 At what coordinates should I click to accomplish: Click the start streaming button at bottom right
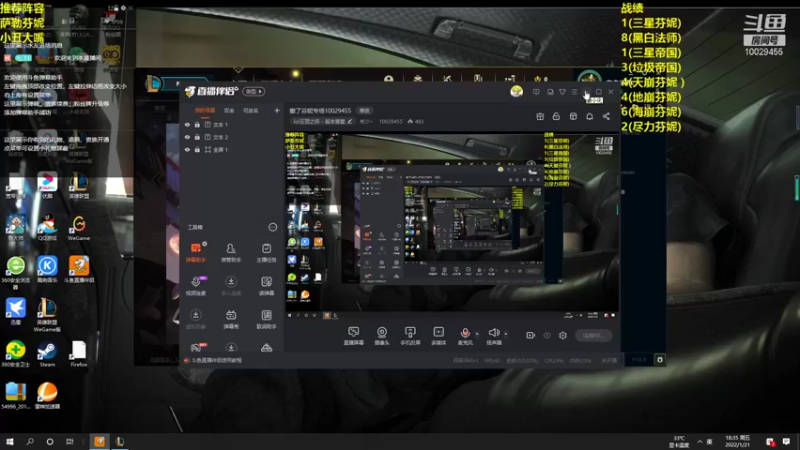593,335
